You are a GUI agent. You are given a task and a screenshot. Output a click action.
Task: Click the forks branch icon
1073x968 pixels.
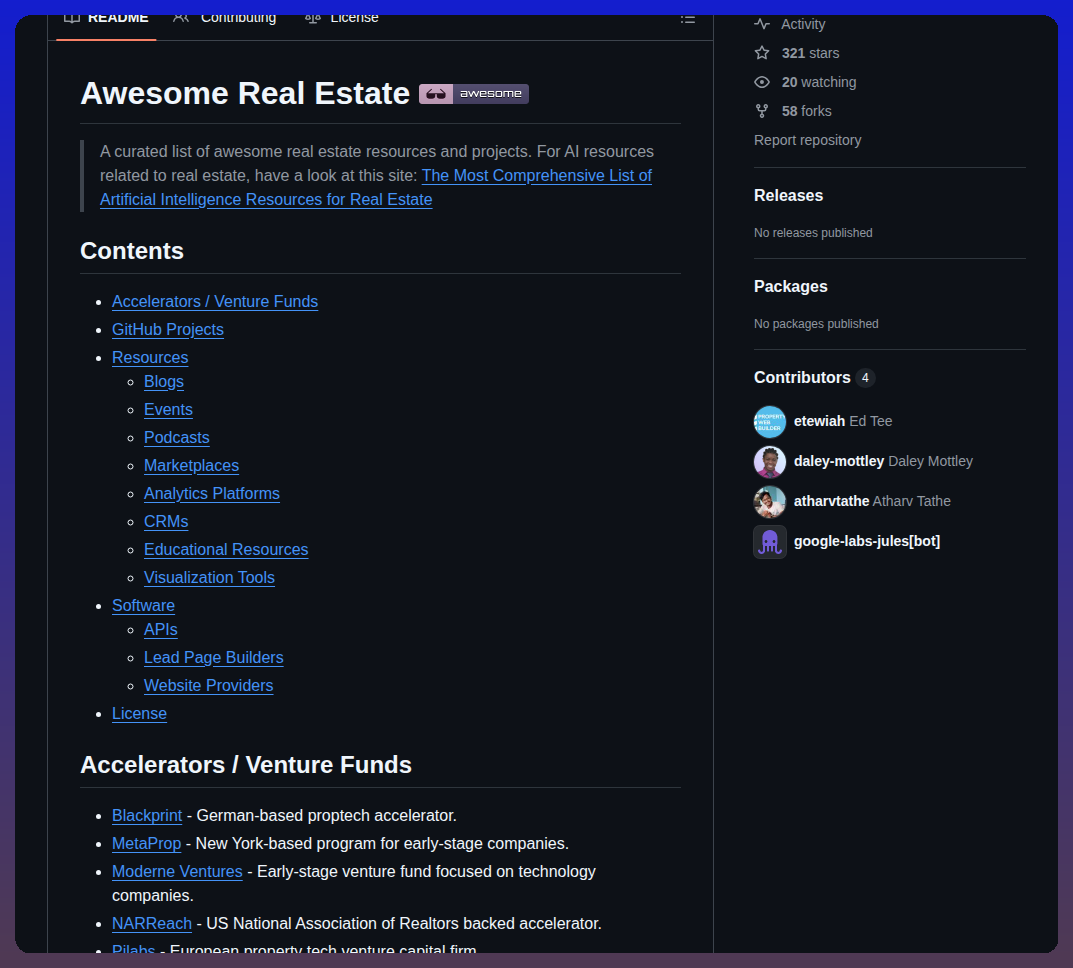click(x=762, y=111)
